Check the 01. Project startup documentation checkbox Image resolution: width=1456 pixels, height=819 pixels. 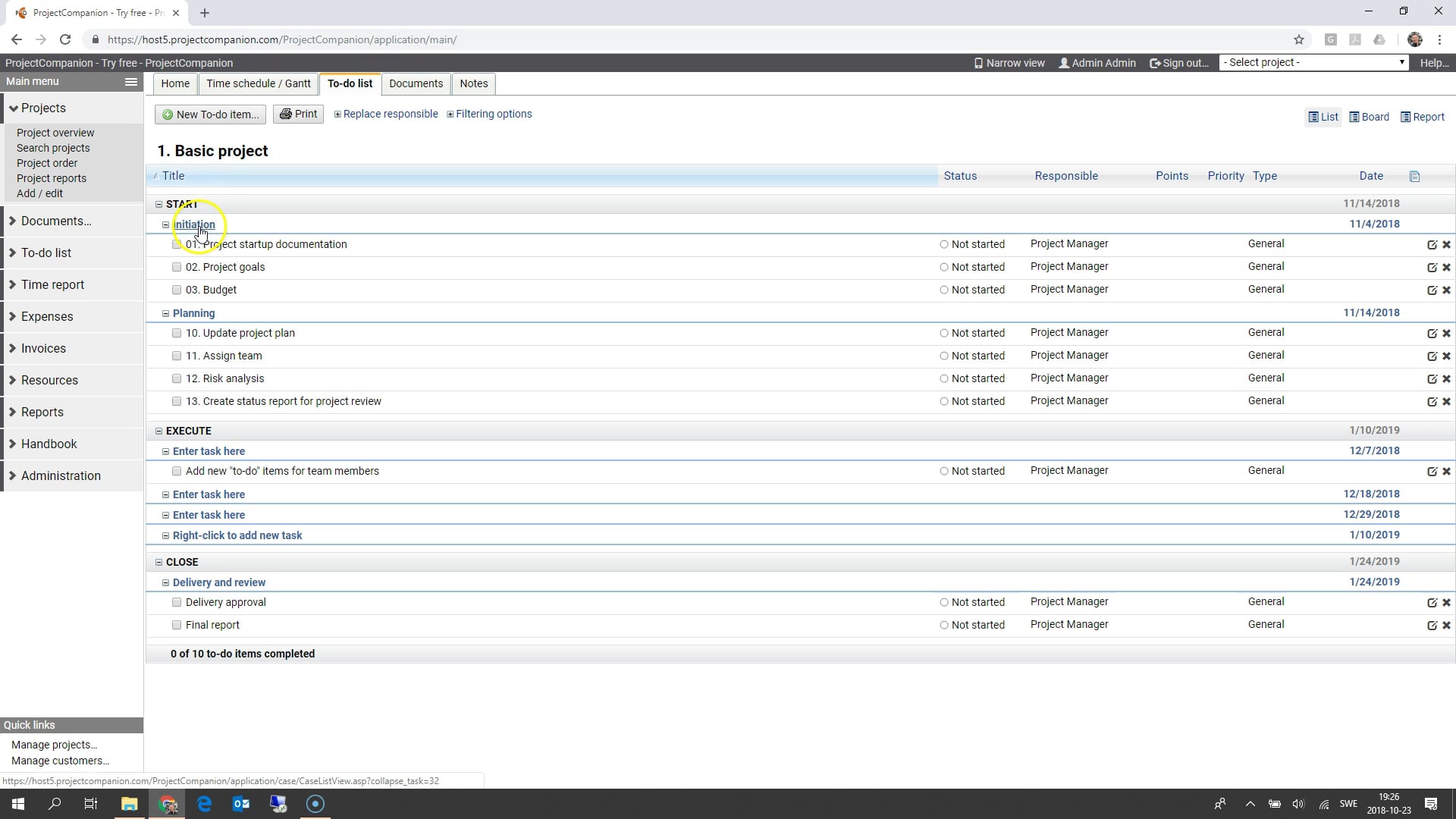[x=177, y=244]
